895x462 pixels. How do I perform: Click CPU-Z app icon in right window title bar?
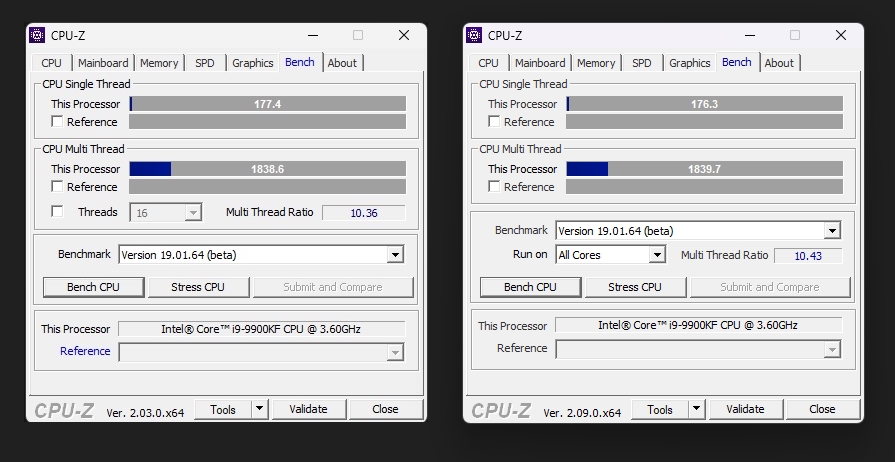click(474, 35)
